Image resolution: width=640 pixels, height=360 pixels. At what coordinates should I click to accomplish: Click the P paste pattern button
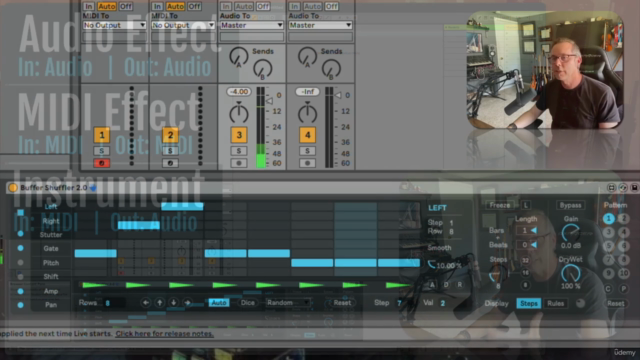coord(624,289)
